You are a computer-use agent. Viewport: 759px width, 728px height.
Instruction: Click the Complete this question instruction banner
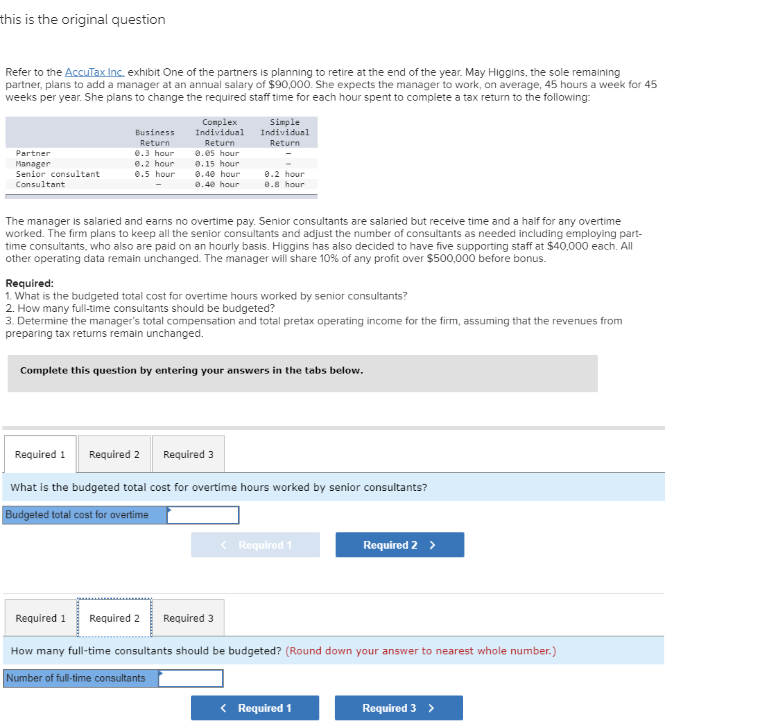pyautogui.click(x=303, y=373)
